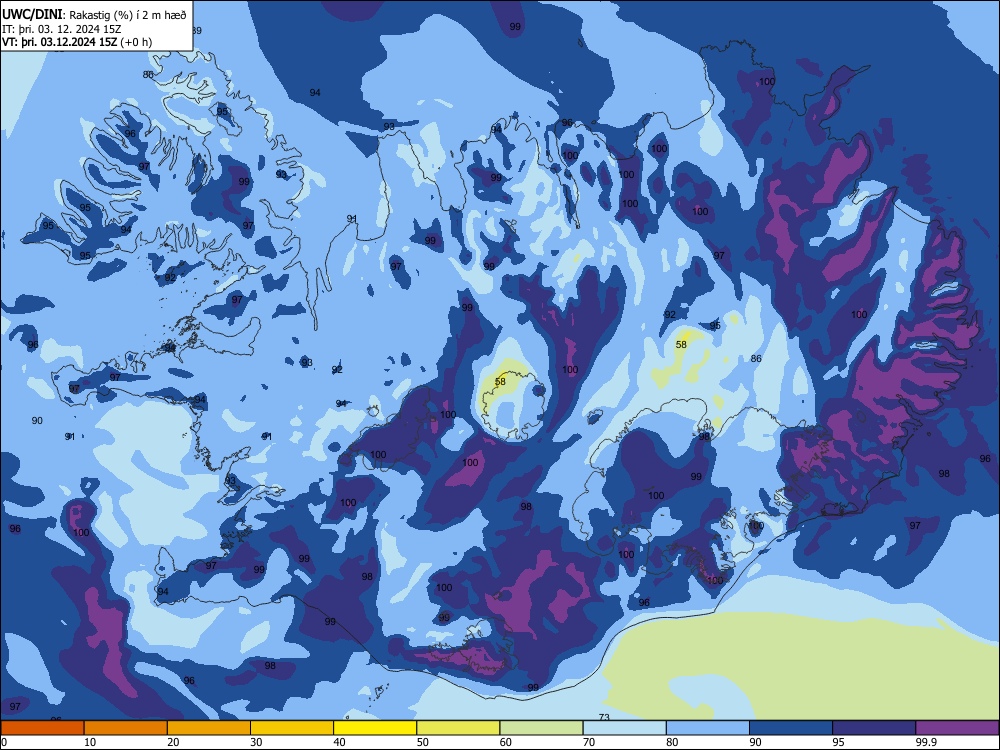Pick the light green 60–70 legend swatch
The image size is (1000, 750).
coord(541,728)
